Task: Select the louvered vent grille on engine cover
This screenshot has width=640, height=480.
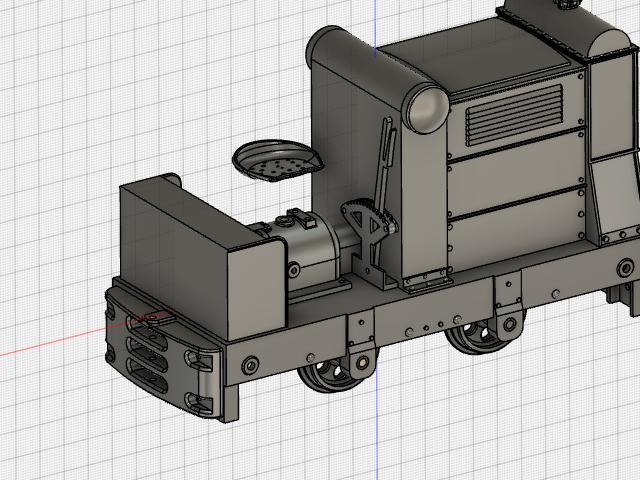Action: [514, 115]
